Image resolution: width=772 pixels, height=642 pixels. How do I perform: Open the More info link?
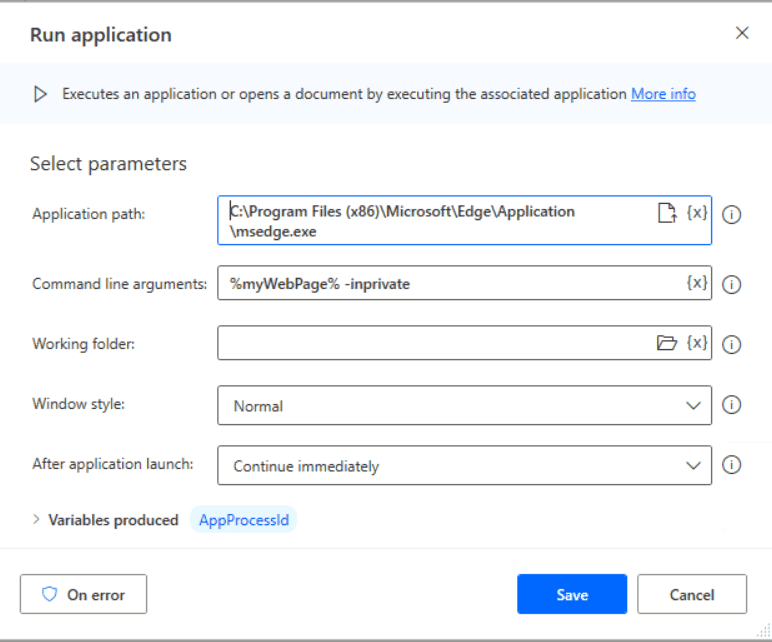click(663, 94)
